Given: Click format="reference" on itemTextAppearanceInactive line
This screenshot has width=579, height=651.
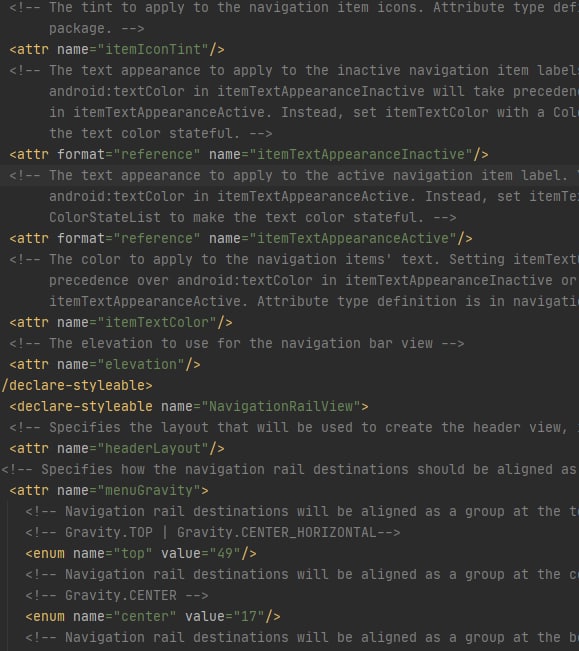Looking at the screenshot, I should click(129, 154).
